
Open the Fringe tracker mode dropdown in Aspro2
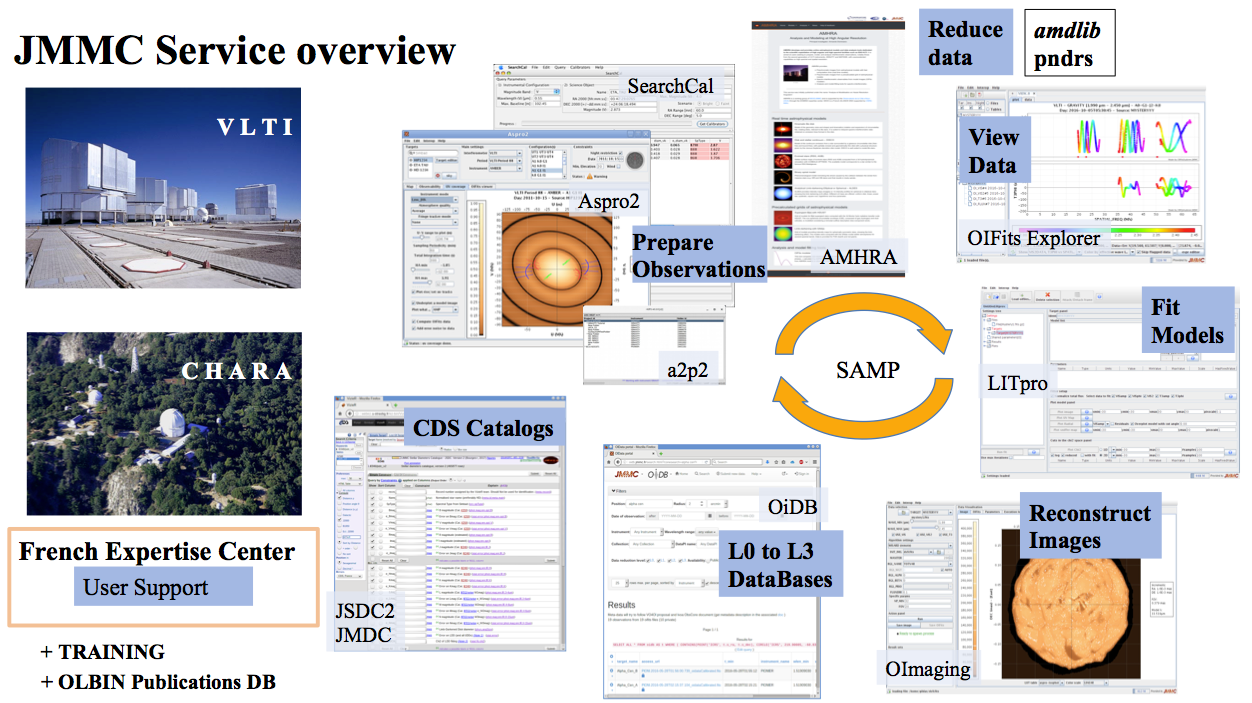[x=434, y=222]
